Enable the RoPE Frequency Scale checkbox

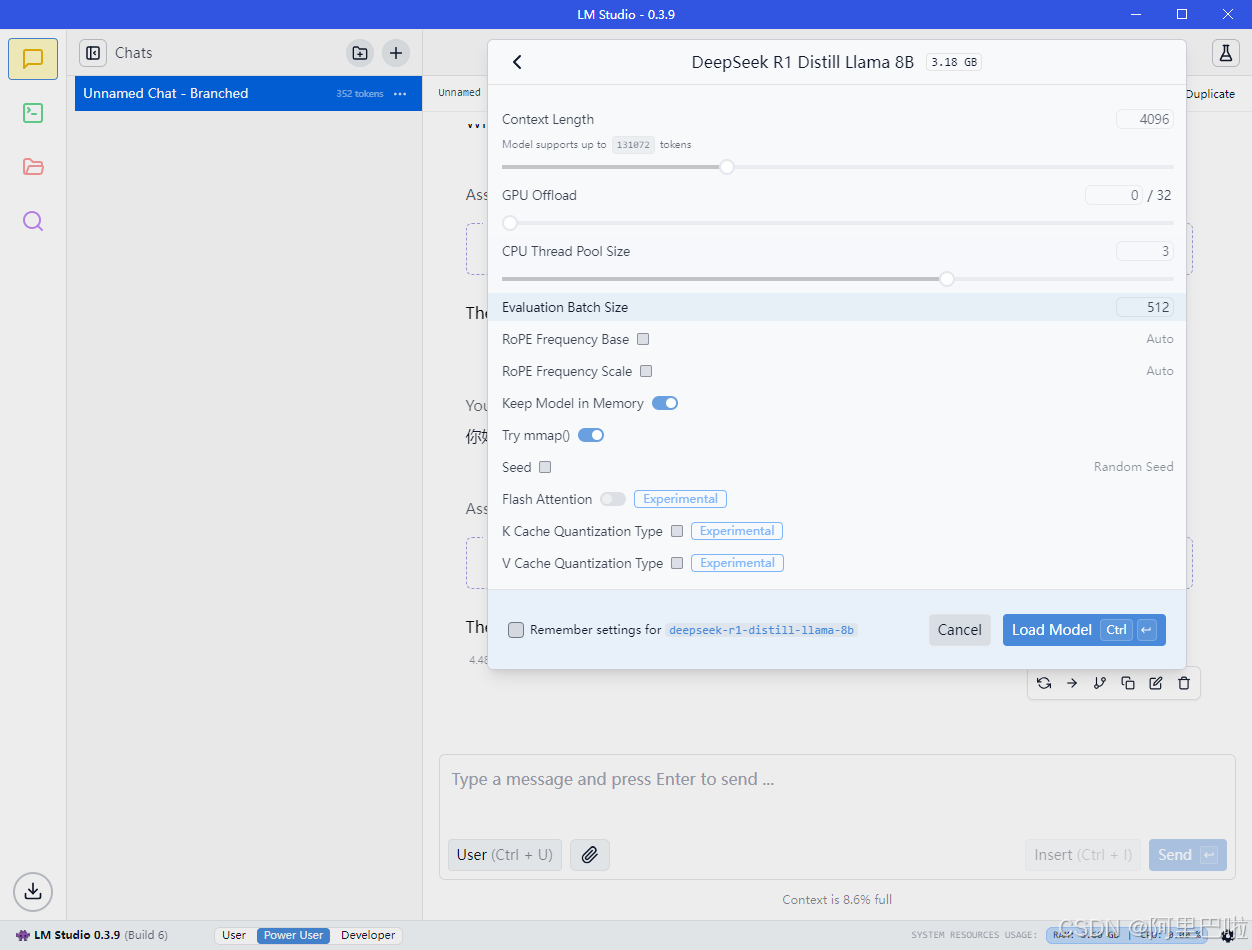646,371
